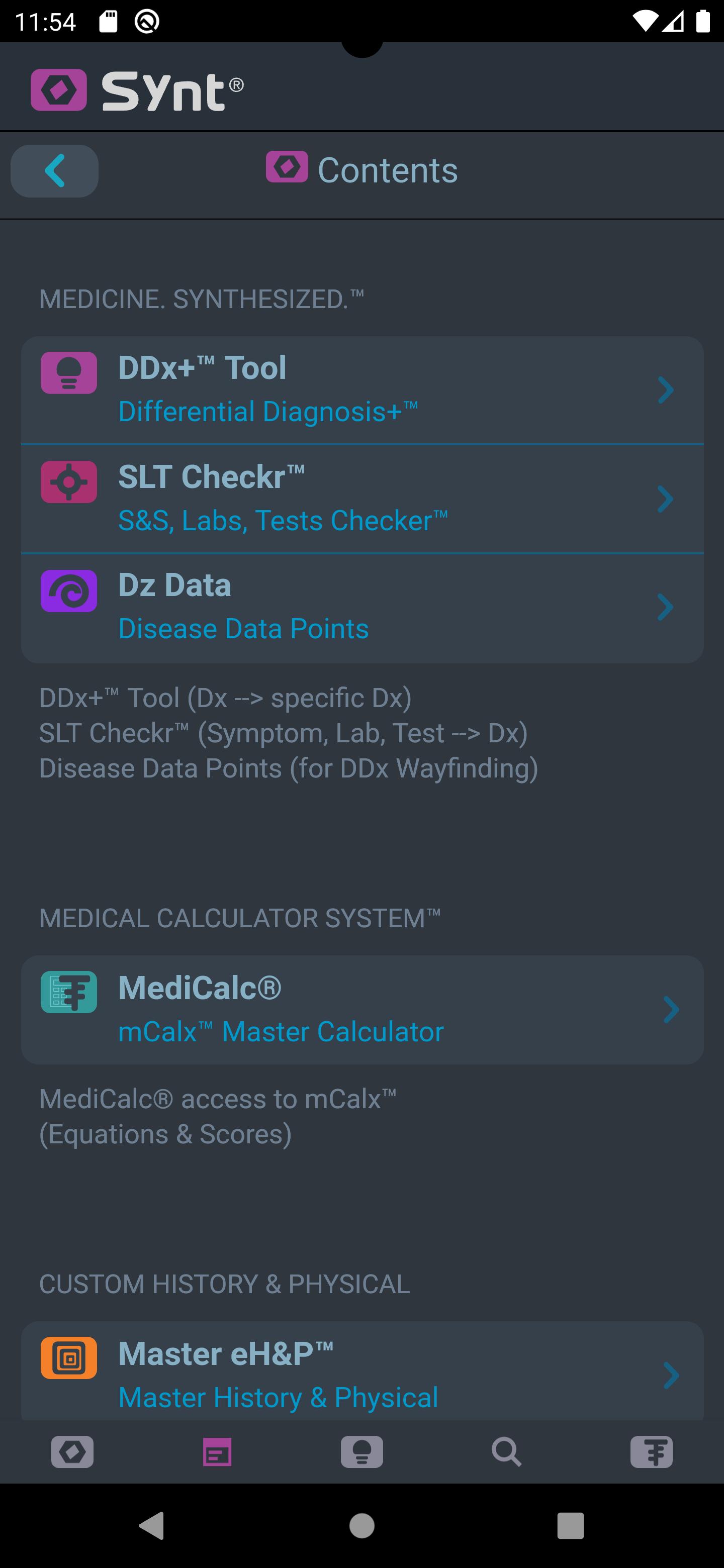Tap the back arrow button

click(54, 170)
